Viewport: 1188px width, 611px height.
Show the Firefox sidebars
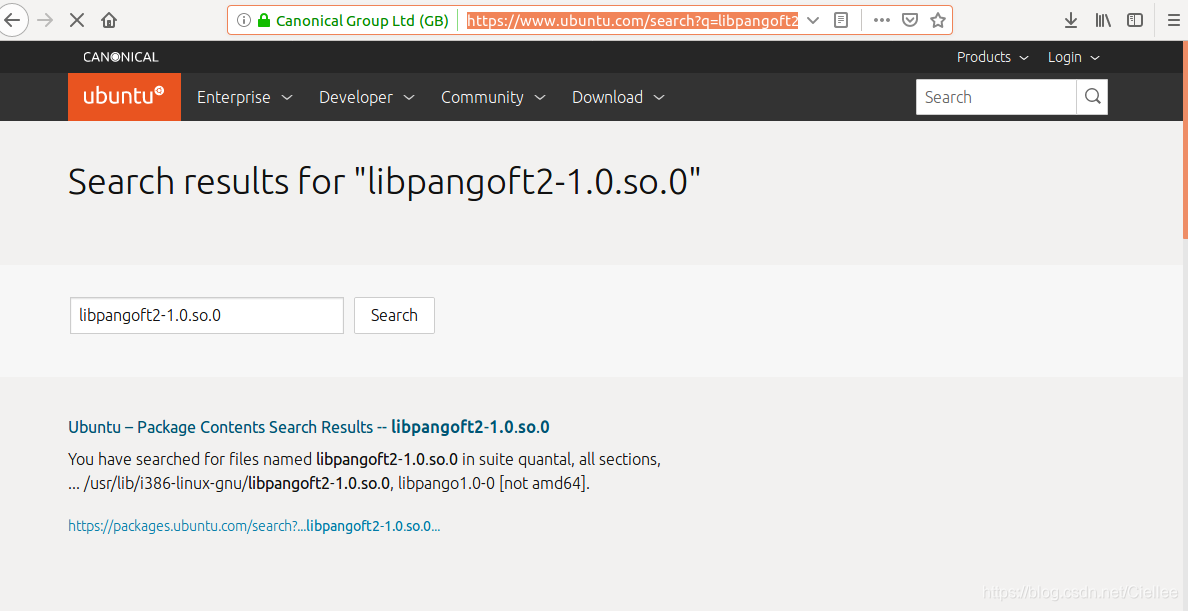pyautogui.click(x=1135, y=20)
